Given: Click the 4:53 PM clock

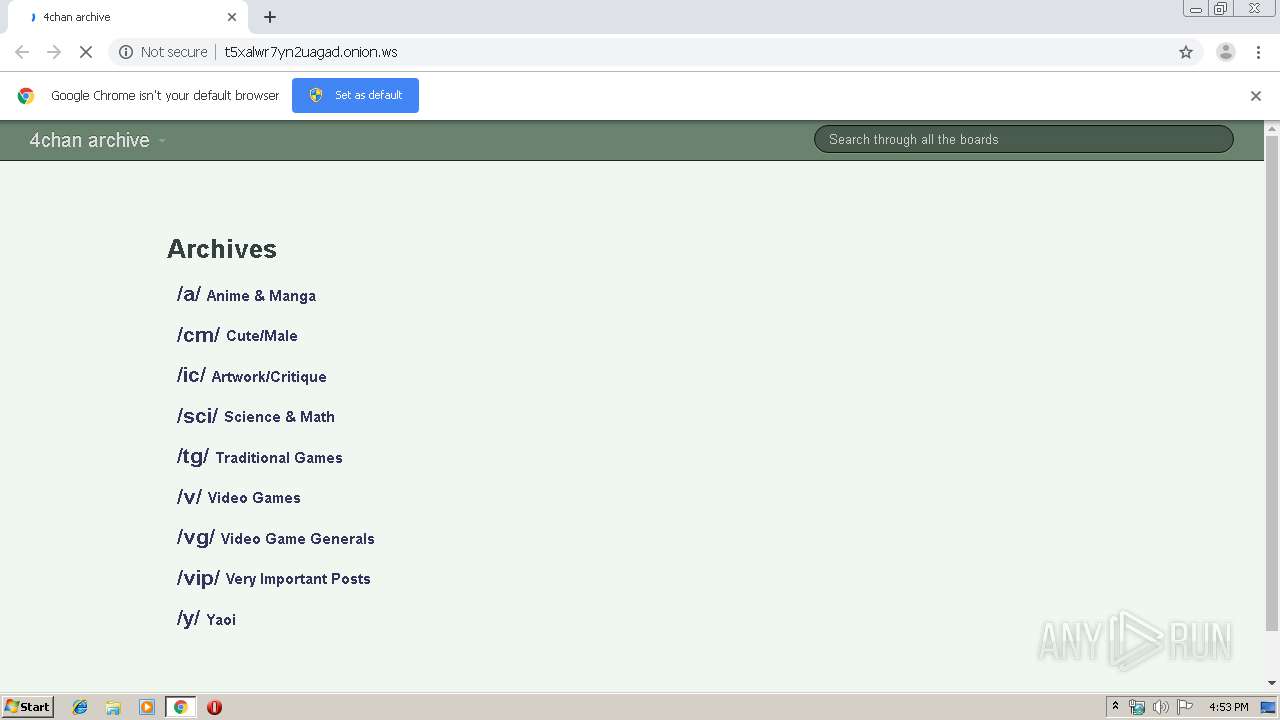Looking at the screenshot, I should (x=1228, y=707).
